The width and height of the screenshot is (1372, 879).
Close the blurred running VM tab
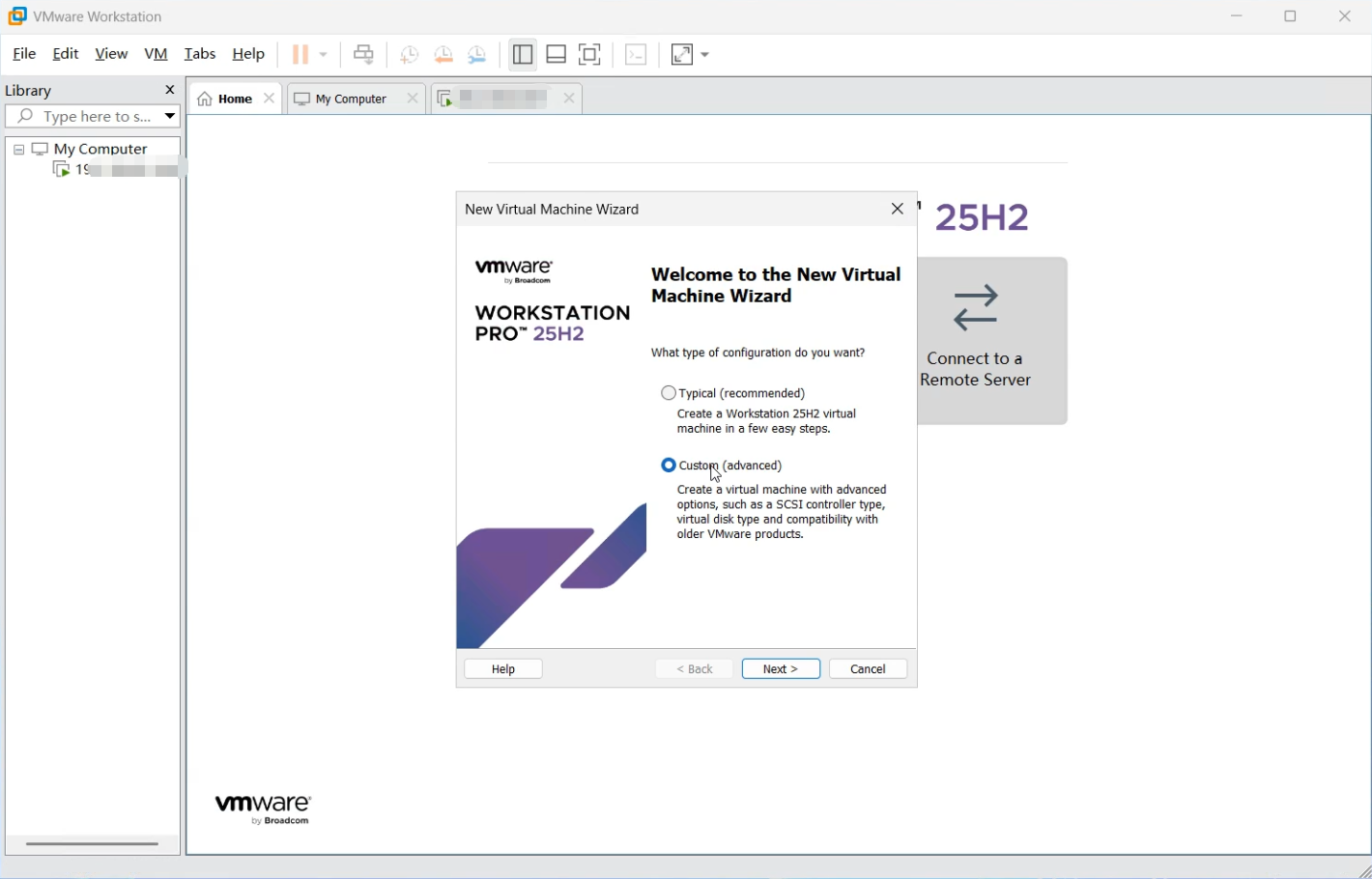click(x=569, y=99)
